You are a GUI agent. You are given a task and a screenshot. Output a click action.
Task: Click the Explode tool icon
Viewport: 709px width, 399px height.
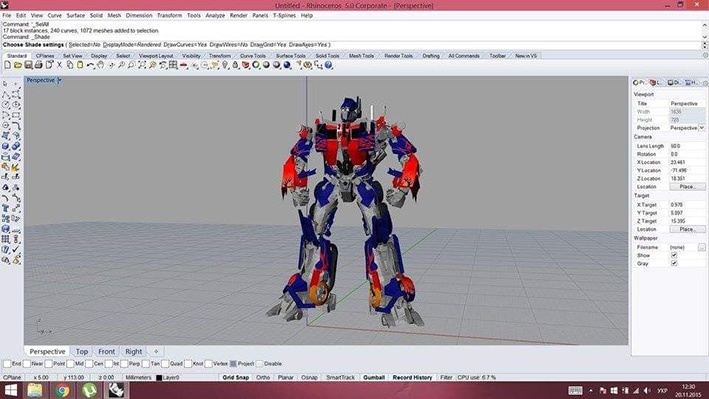(16, 167)
